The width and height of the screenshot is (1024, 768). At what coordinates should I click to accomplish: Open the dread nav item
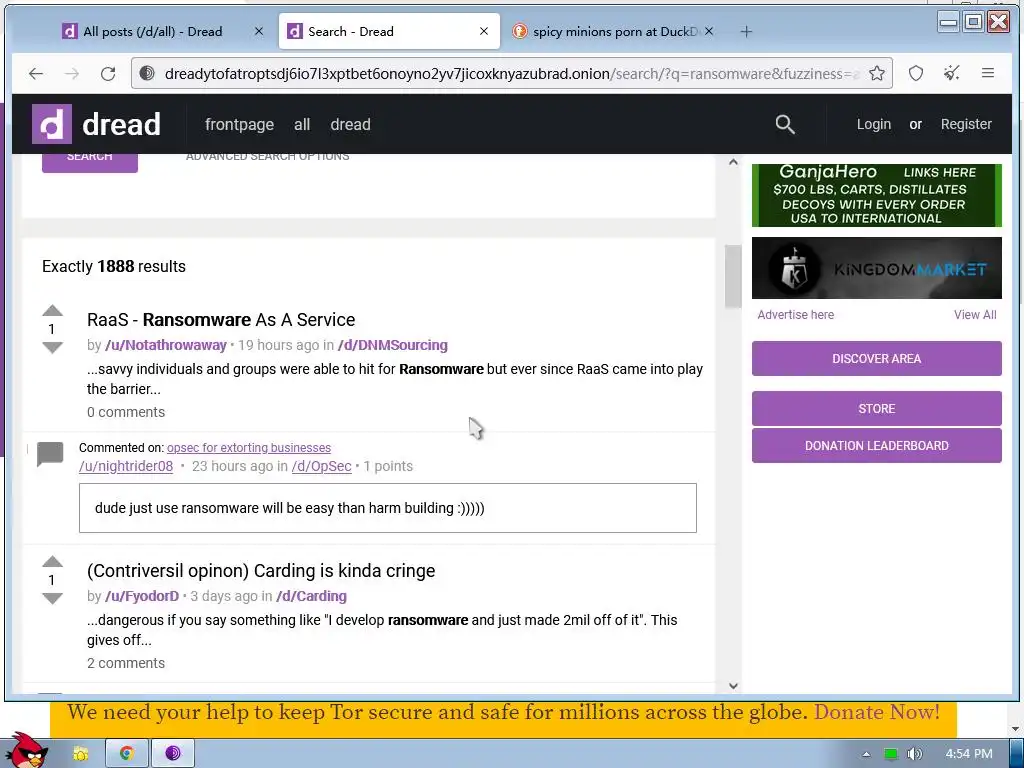click(351, 124)
